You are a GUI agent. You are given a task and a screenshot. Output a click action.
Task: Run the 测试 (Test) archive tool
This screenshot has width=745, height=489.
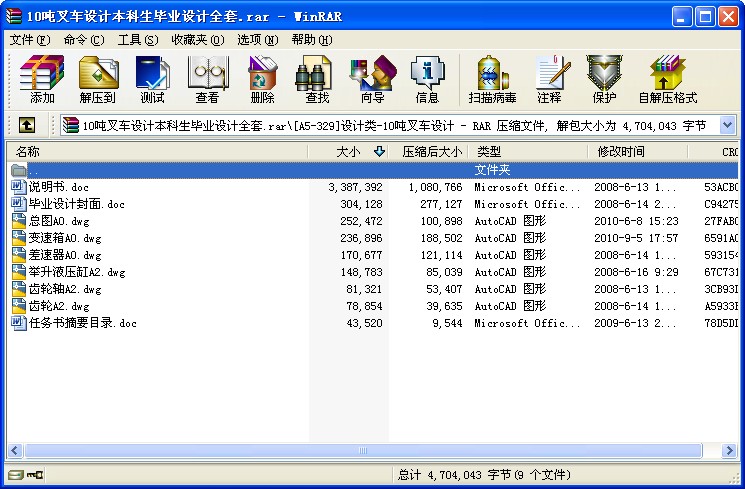152,79
